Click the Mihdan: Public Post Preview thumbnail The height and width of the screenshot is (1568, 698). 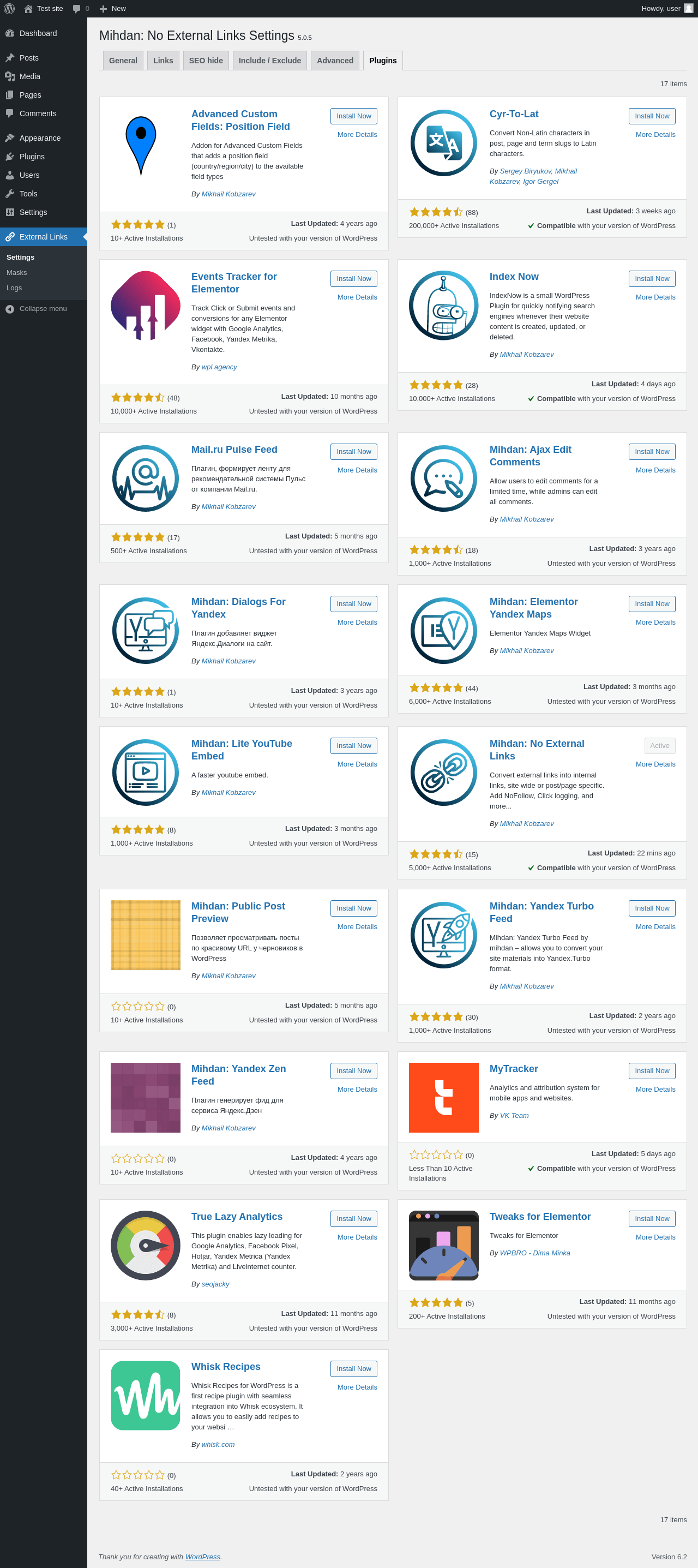[146, 935]
